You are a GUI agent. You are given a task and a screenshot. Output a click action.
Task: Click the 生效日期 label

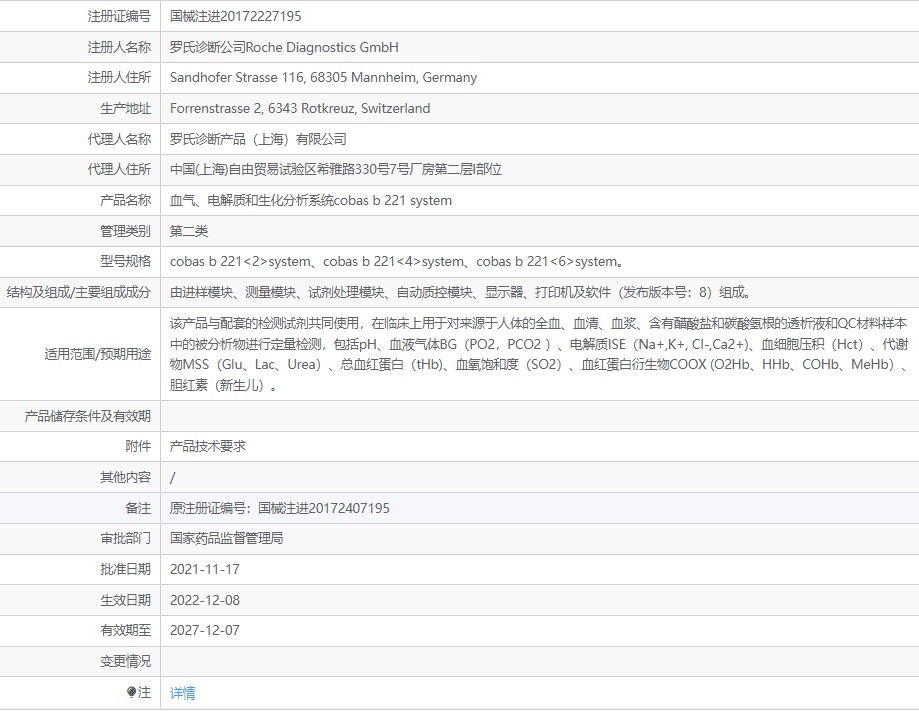tap(125, 600)
